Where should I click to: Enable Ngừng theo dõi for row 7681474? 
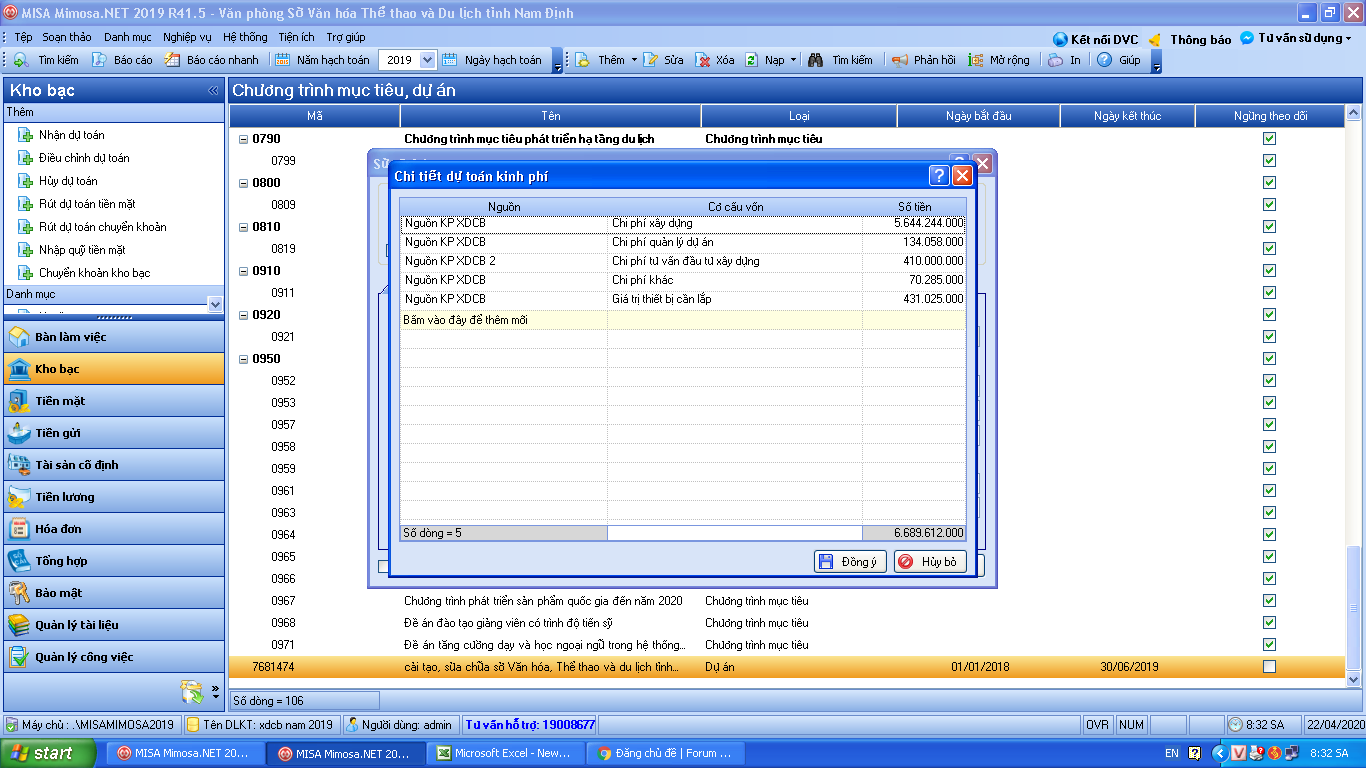pyautogui.click(x=1269, y=667)
